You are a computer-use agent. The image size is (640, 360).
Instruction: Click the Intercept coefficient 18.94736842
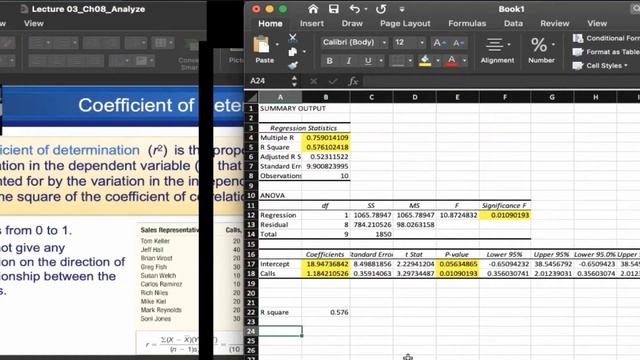coord(326,264)
